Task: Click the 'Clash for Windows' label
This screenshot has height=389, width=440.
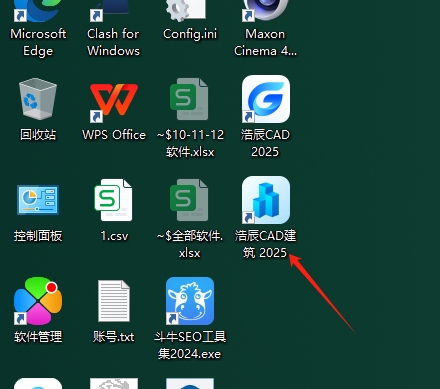Action: (x=114, y=42)
